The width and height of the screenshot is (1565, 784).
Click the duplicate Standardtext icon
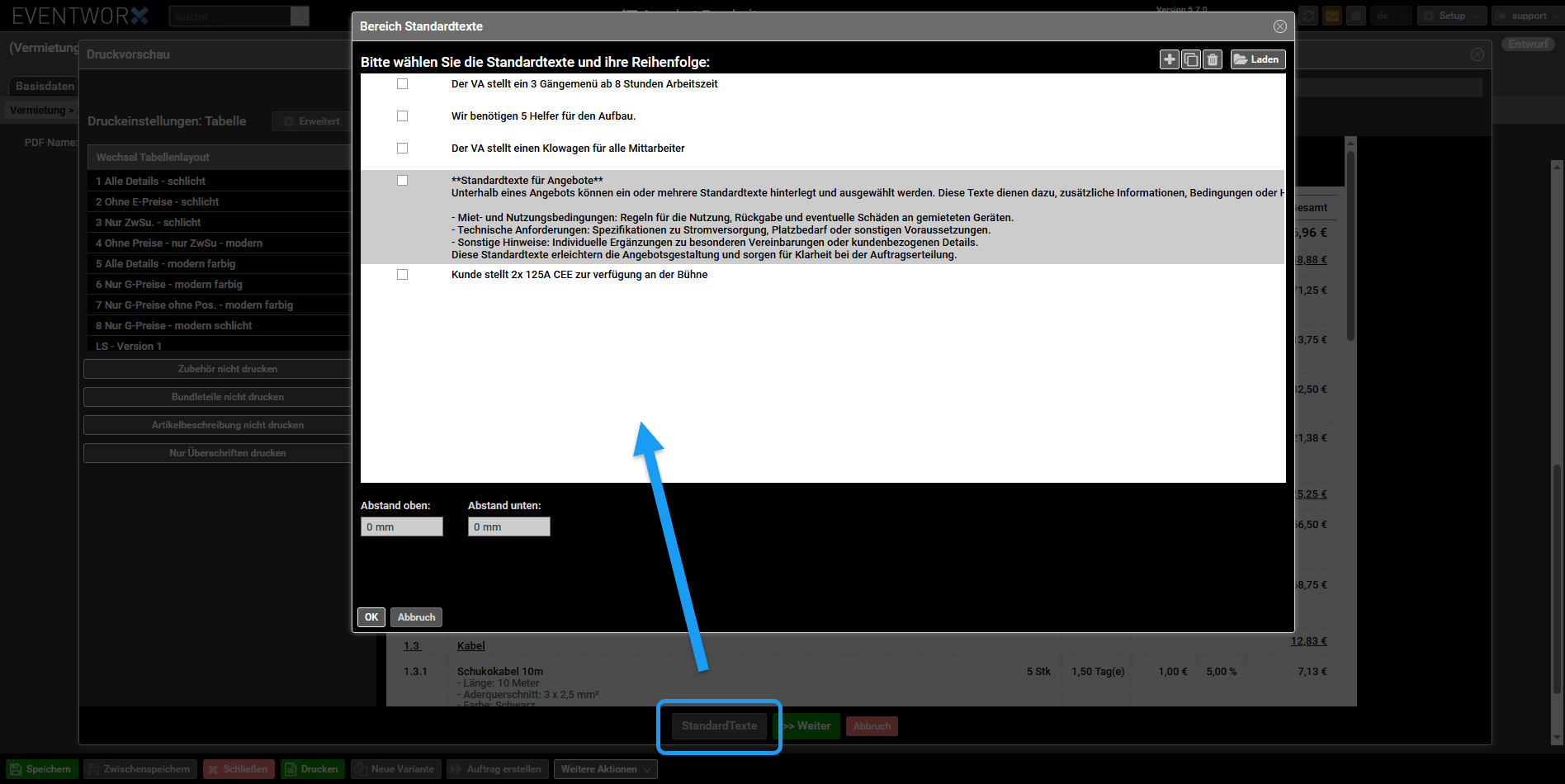[1190, 59]
